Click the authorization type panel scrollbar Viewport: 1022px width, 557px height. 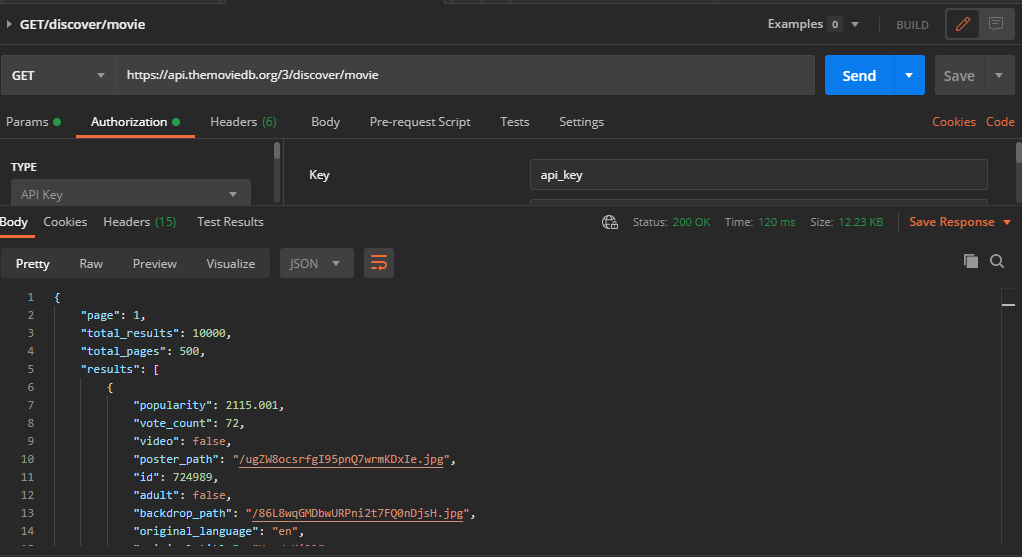[277, 152]
